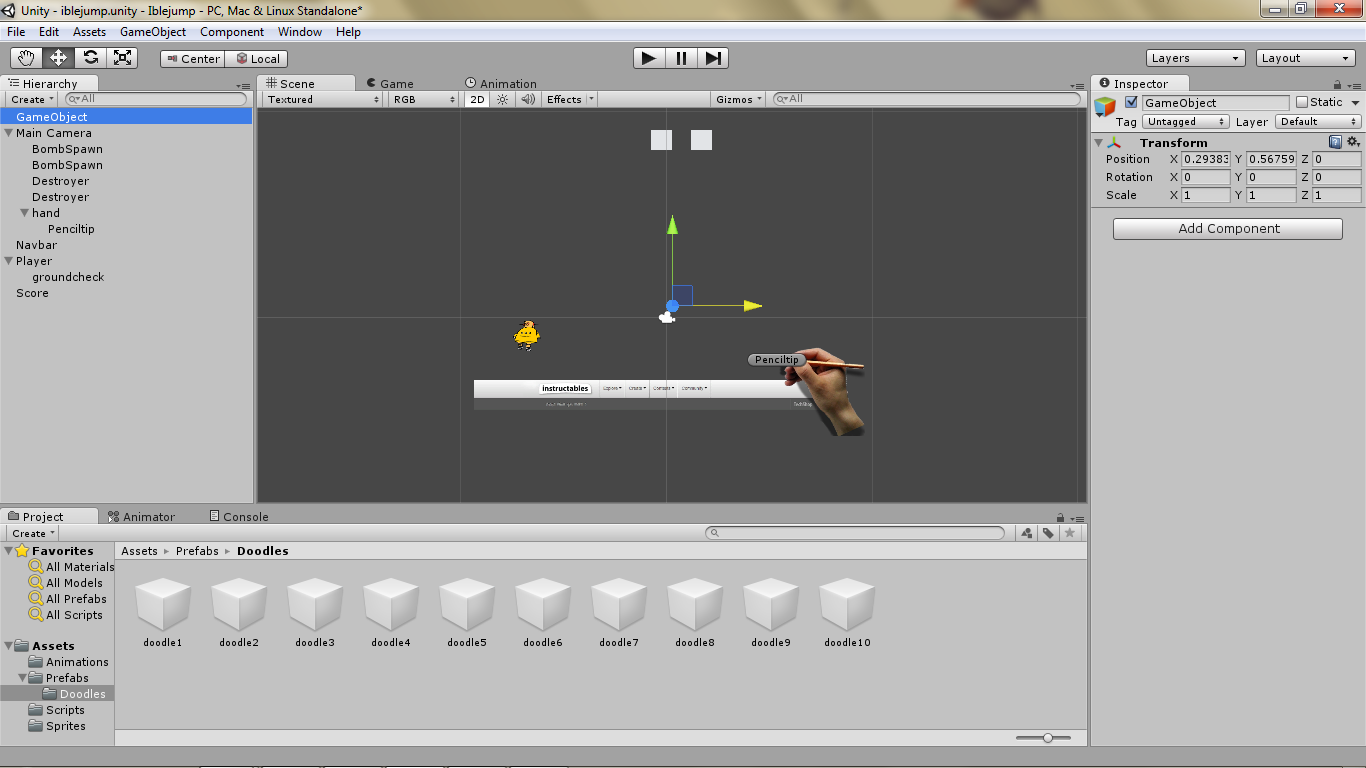Select the Scale tool
This screenshot has height=768, width=1366.
click(x=122, y=58)
